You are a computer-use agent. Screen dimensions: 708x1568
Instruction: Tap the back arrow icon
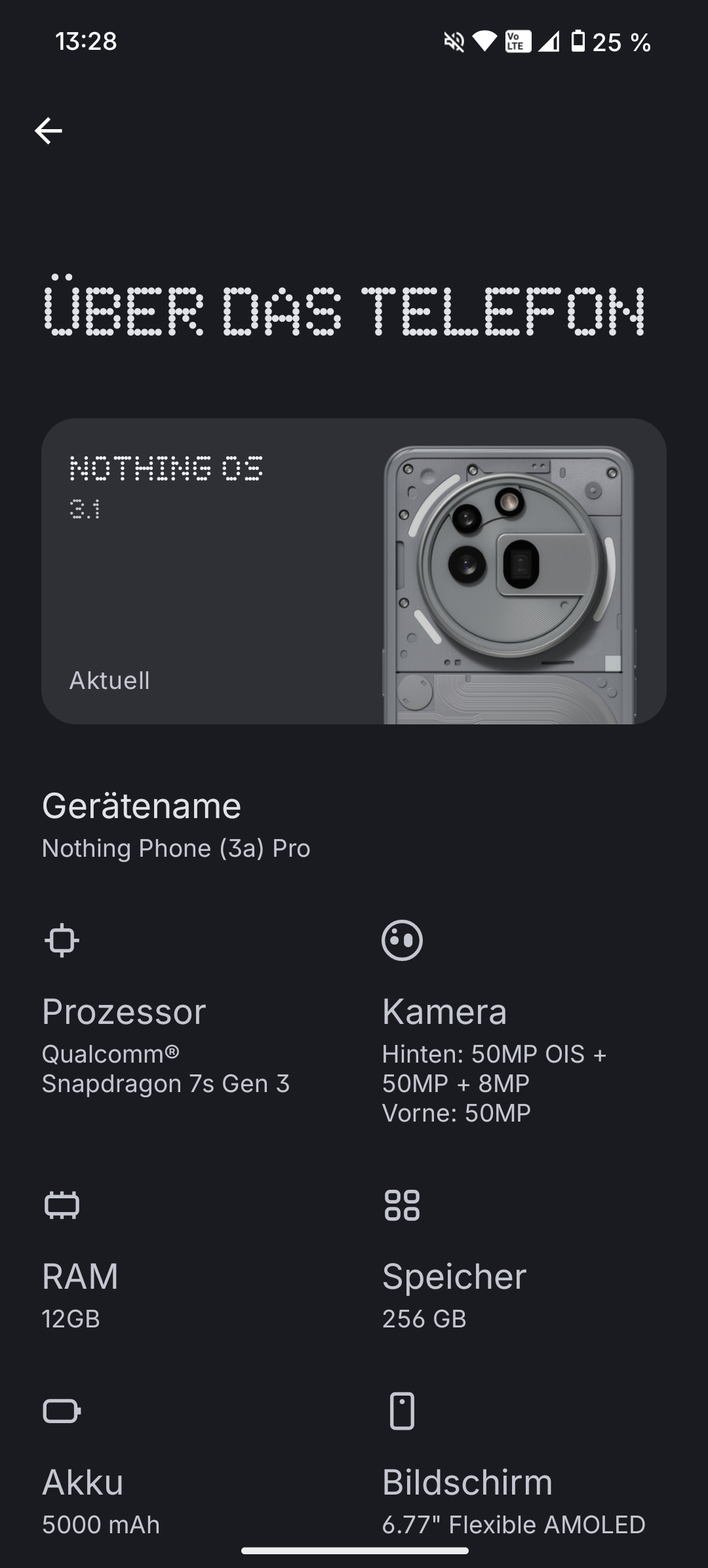[49, 131]
